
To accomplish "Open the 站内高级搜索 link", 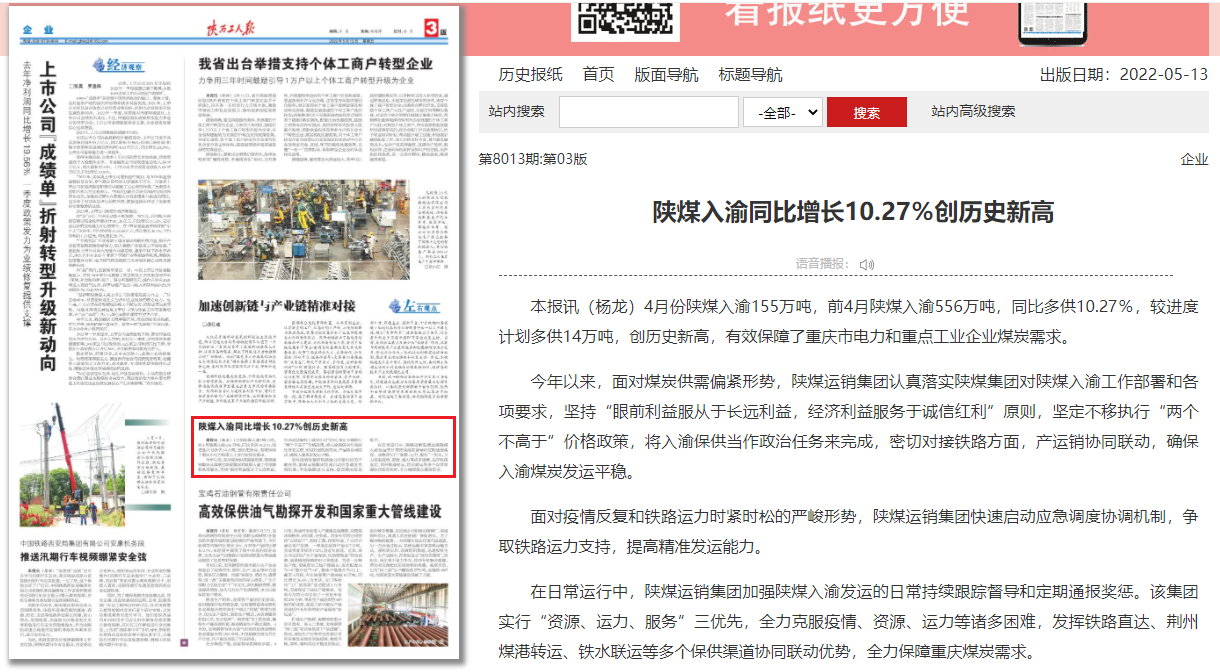I will click(972, 111).
